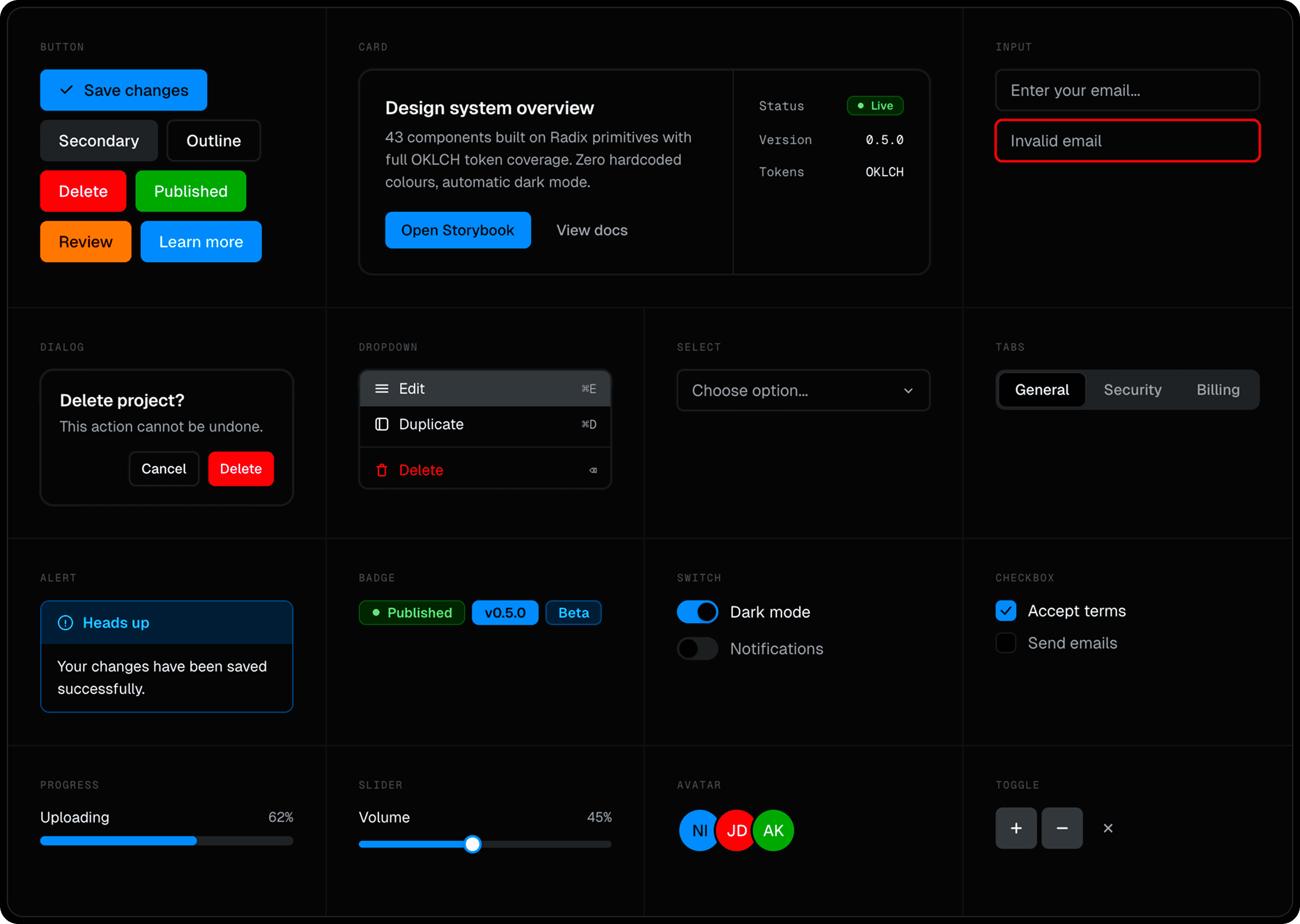
Task: Click the X icon in the Toggle section
Action: click(x=1108, y=828)
